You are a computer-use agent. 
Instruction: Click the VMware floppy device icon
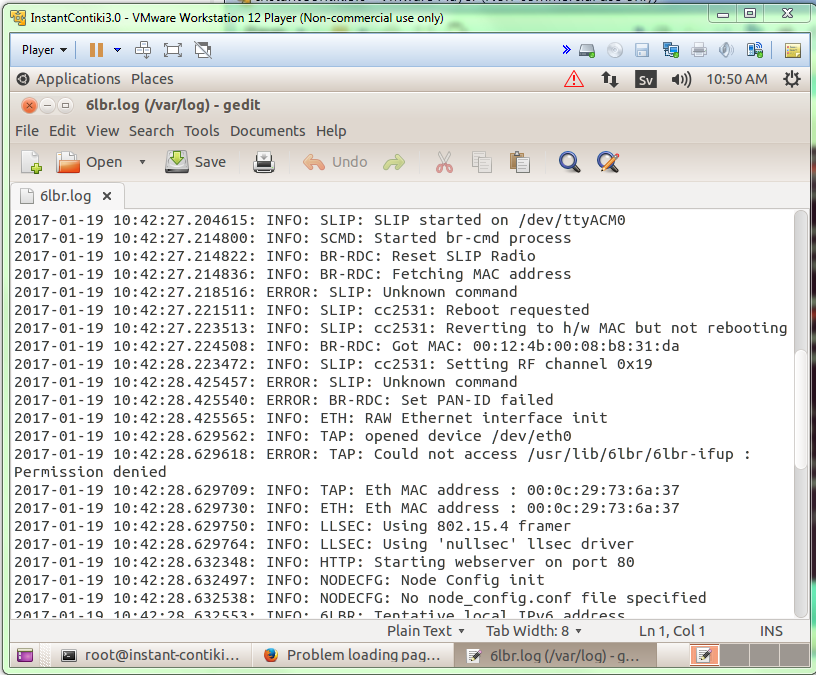pos(642,50)
